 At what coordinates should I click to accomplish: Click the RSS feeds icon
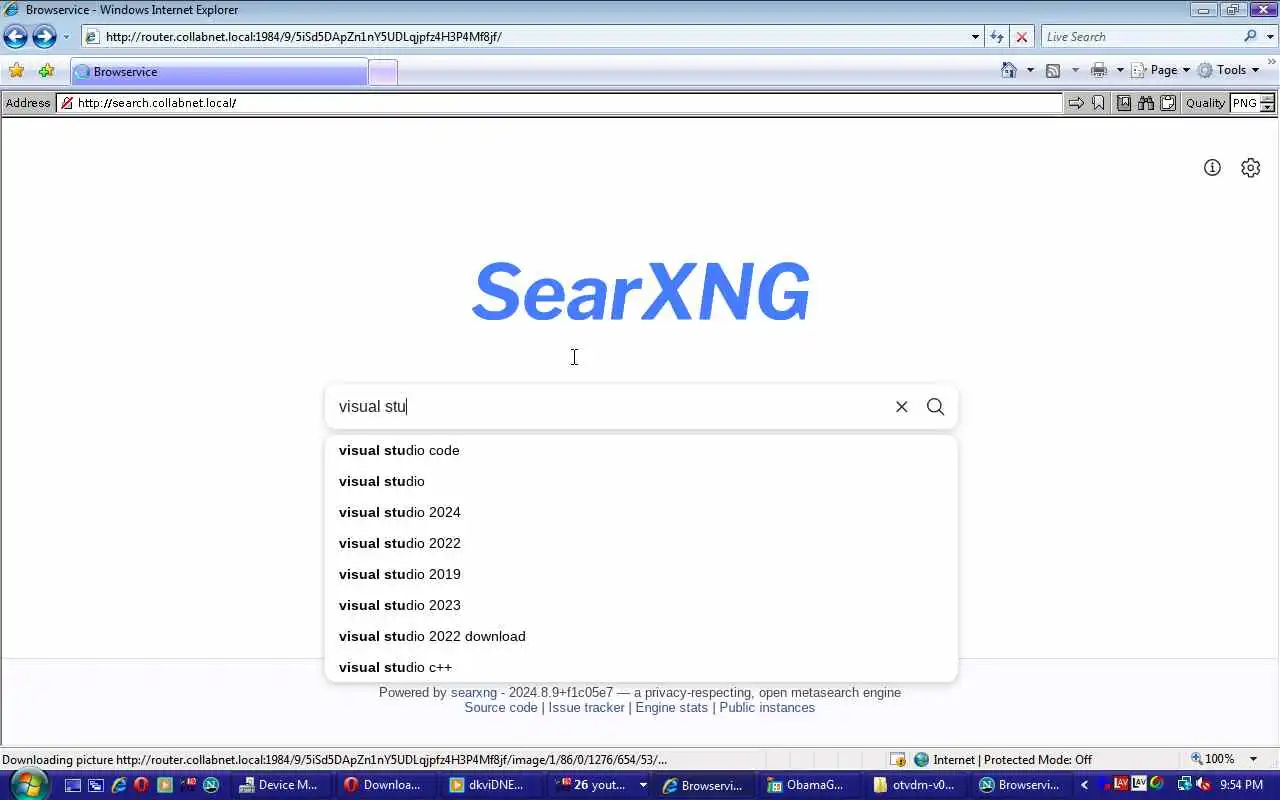click(1053, 70)
